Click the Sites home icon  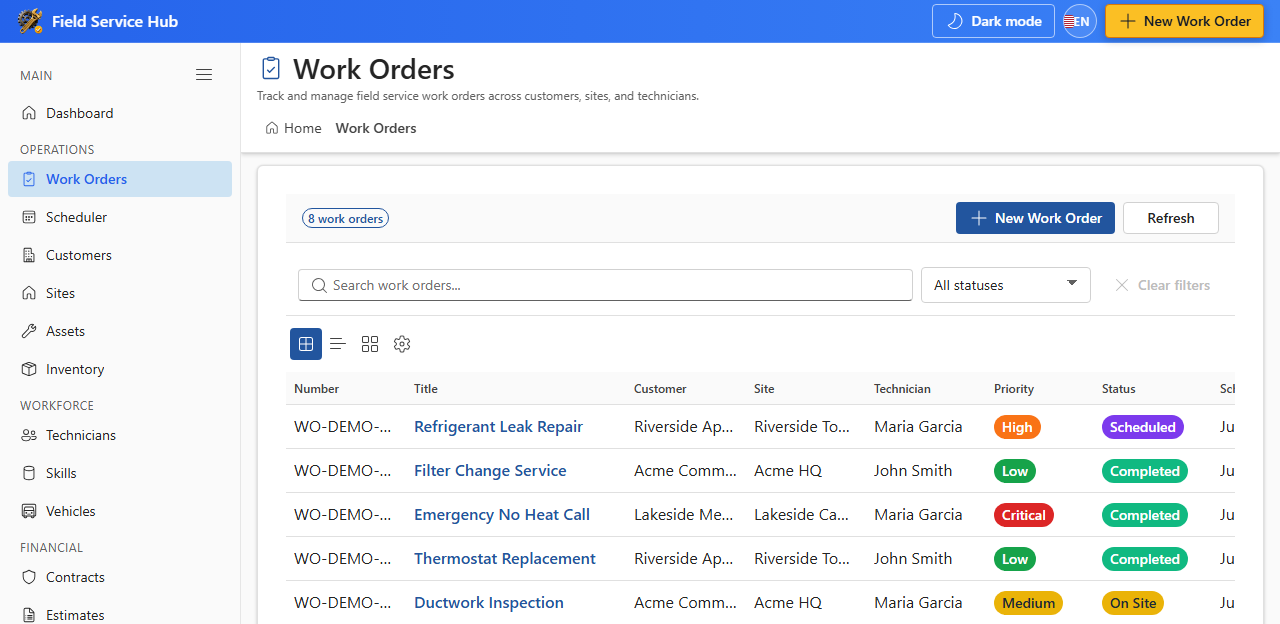tap(29, 293)
